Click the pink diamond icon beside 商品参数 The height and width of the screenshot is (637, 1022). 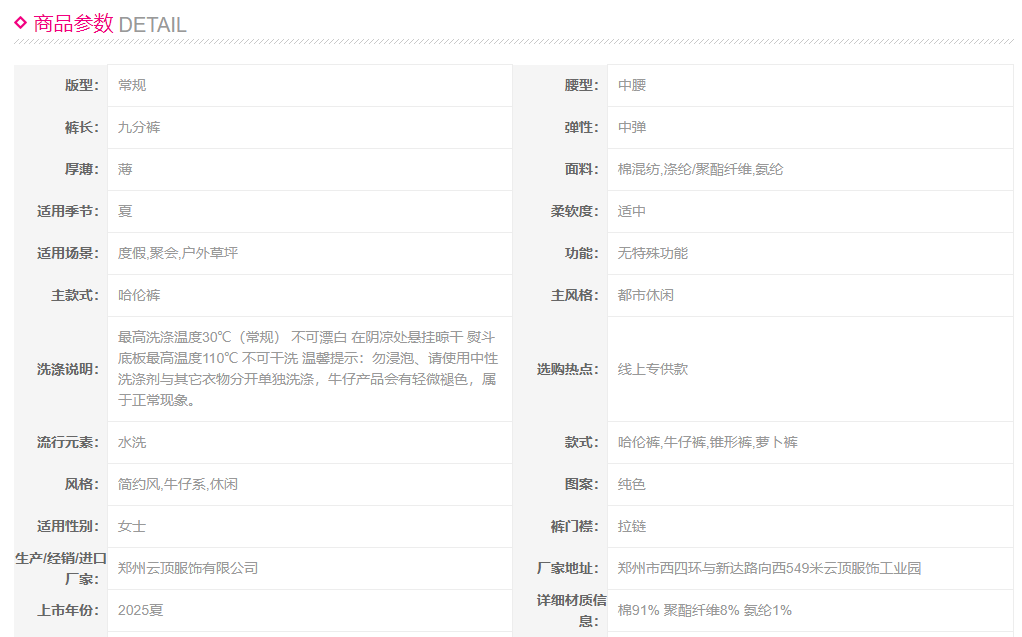(20, 23)
